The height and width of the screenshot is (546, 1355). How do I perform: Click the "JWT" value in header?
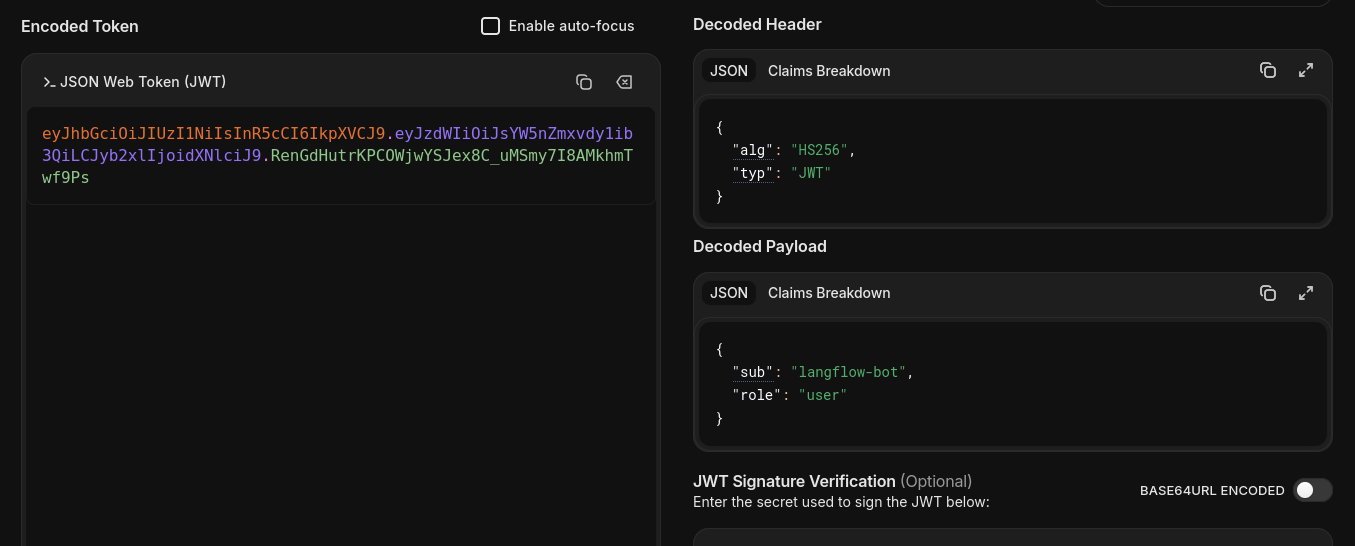click(811, 173)
